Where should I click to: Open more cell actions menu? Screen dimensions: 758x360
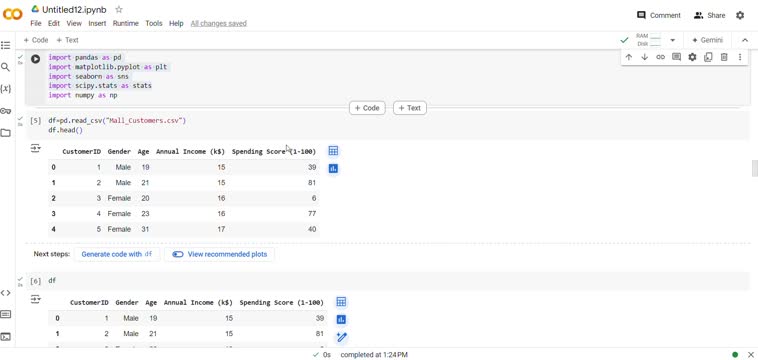pyautogui.click(x=740, y=57)
